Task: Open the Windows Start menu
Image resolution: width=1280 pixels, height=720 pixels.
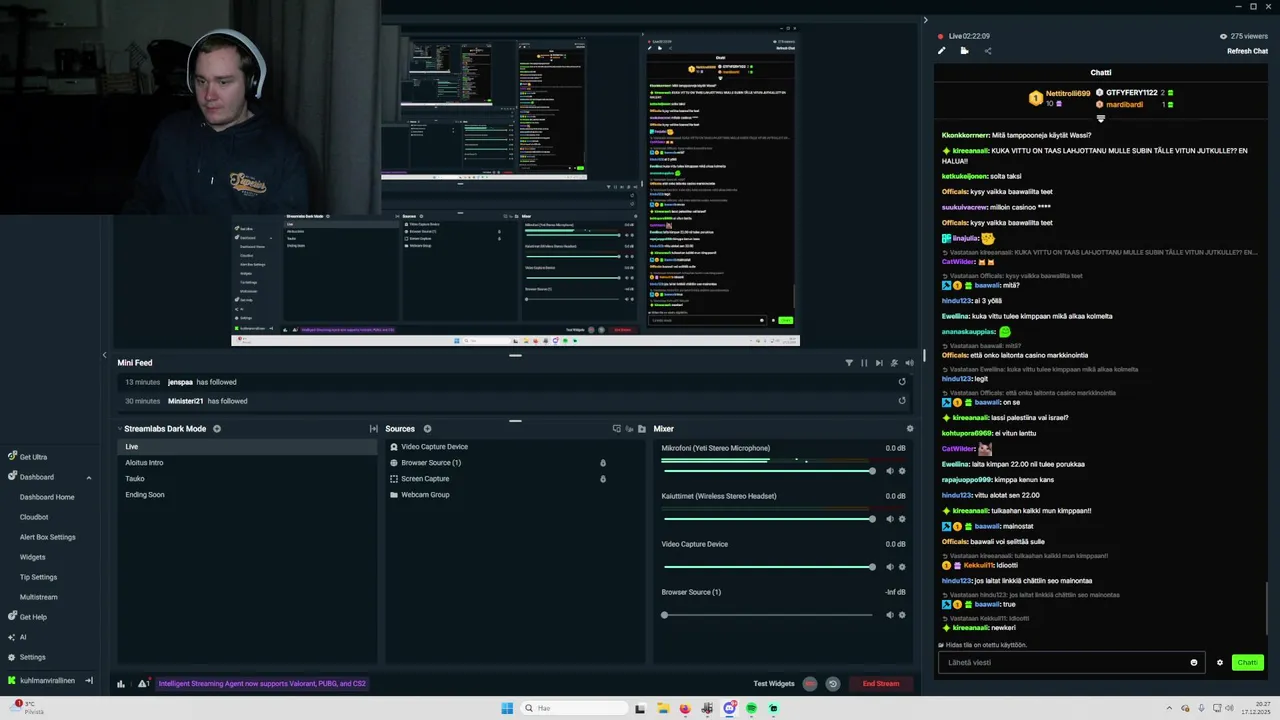Action: pyautogui.click(x=507, y=708)
